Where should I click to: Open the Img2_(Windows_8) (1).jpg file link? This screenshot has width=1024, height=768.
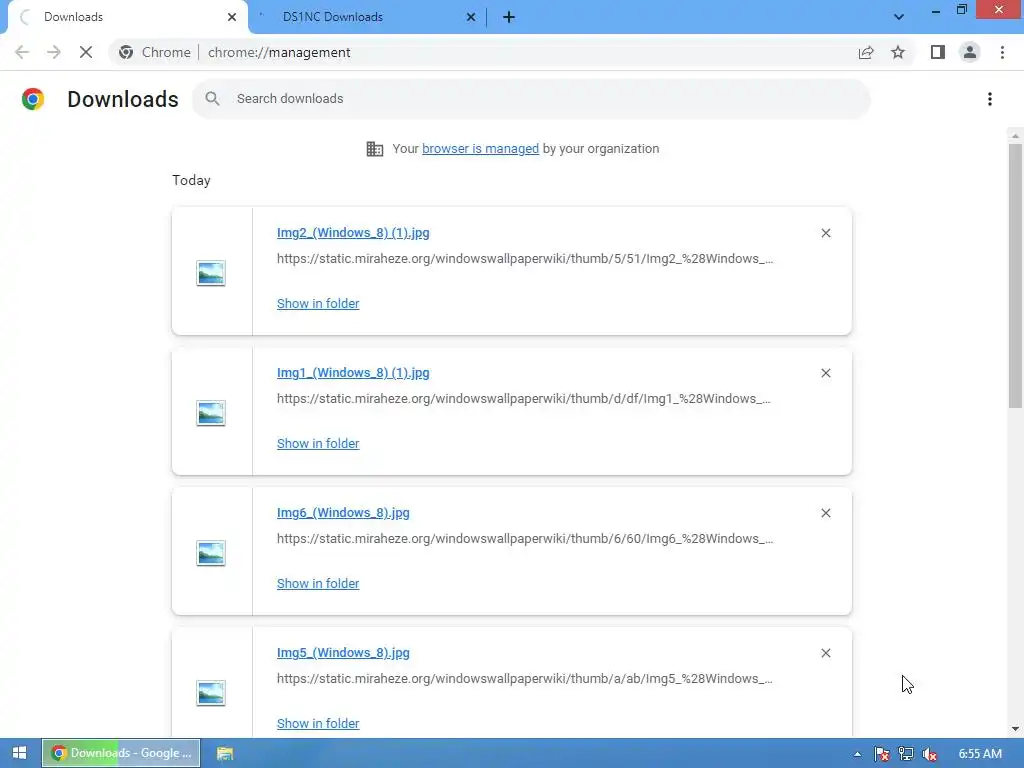tap(353, 233)
